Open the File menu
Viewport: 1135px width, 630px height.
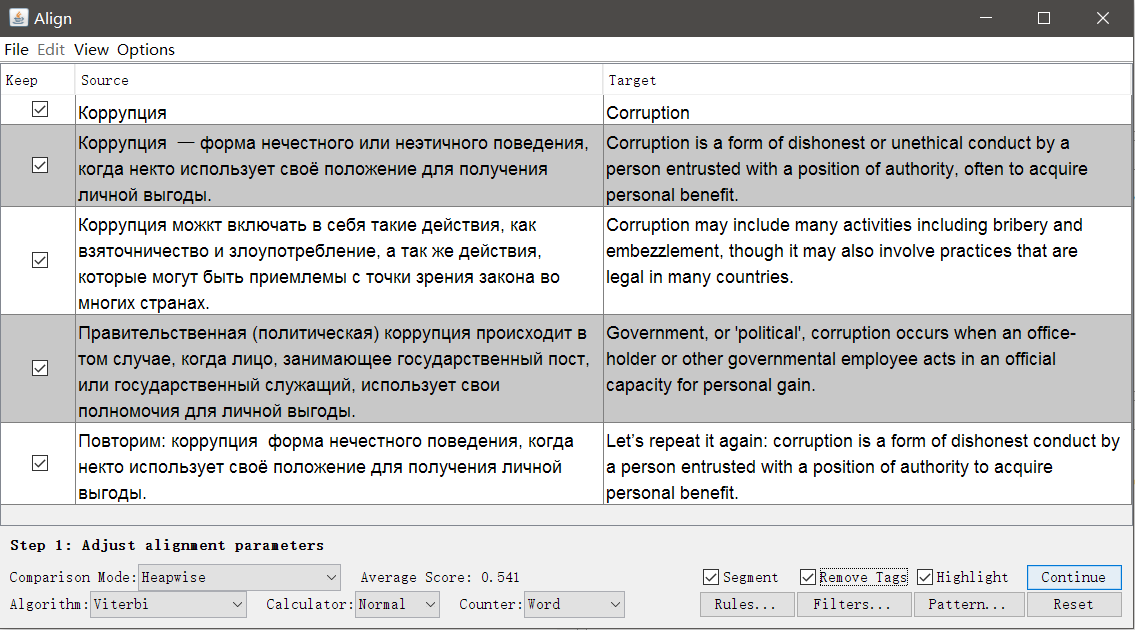[17, 49]
